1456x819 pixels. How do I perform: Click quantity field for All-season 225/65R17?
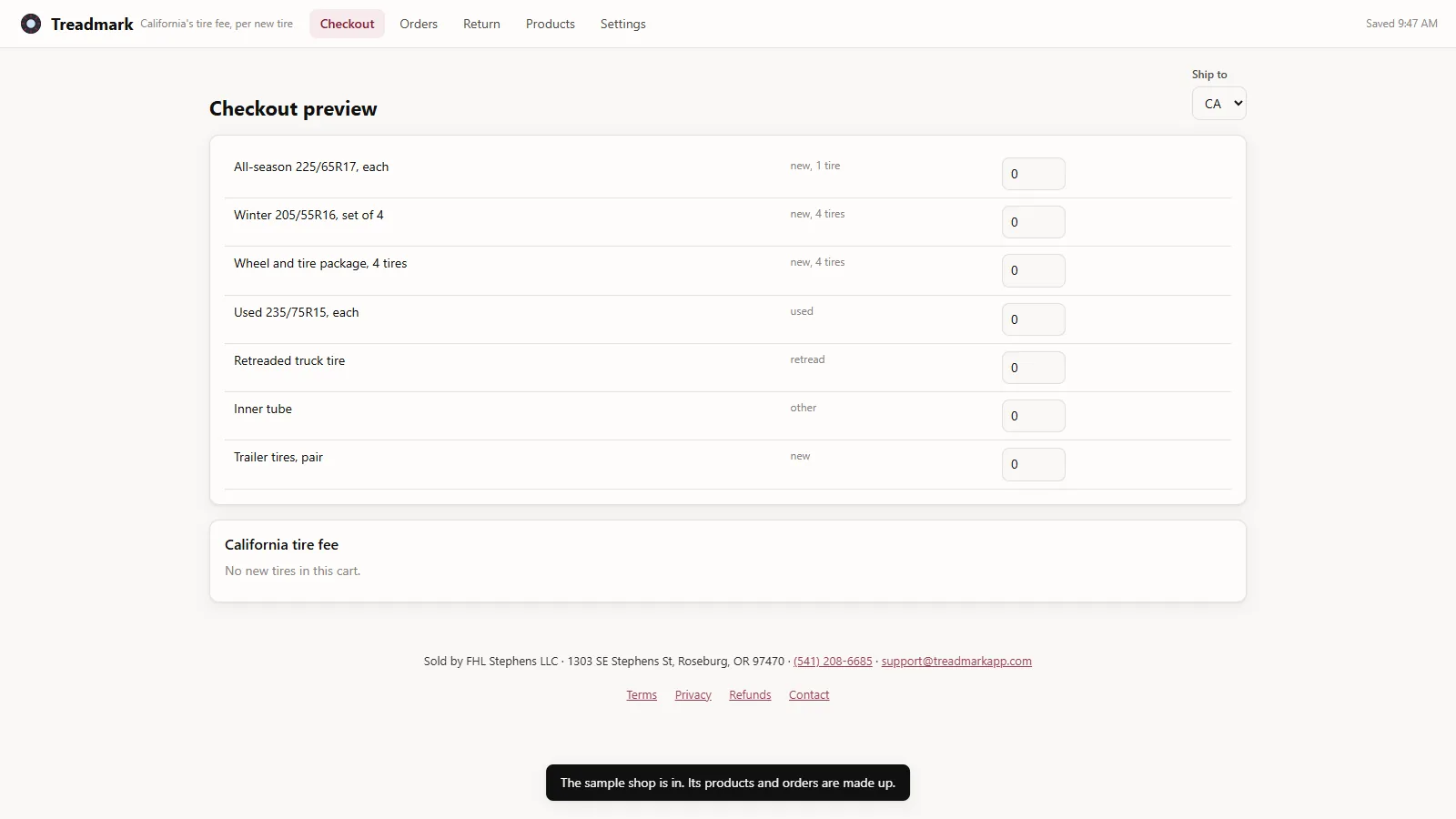click(1033, 174)
